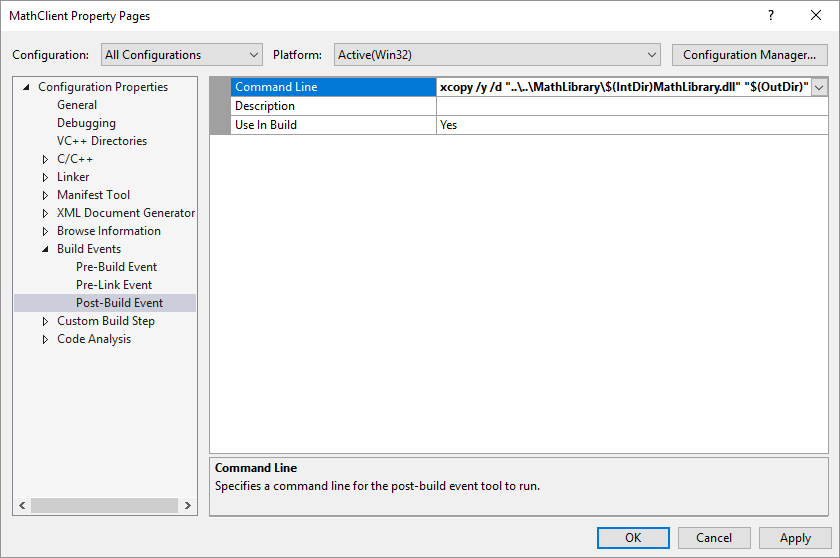The height and width of the screenshot is (558, 840).
Task: Click the Yes value for Use In Build
Action: point(632,125)
